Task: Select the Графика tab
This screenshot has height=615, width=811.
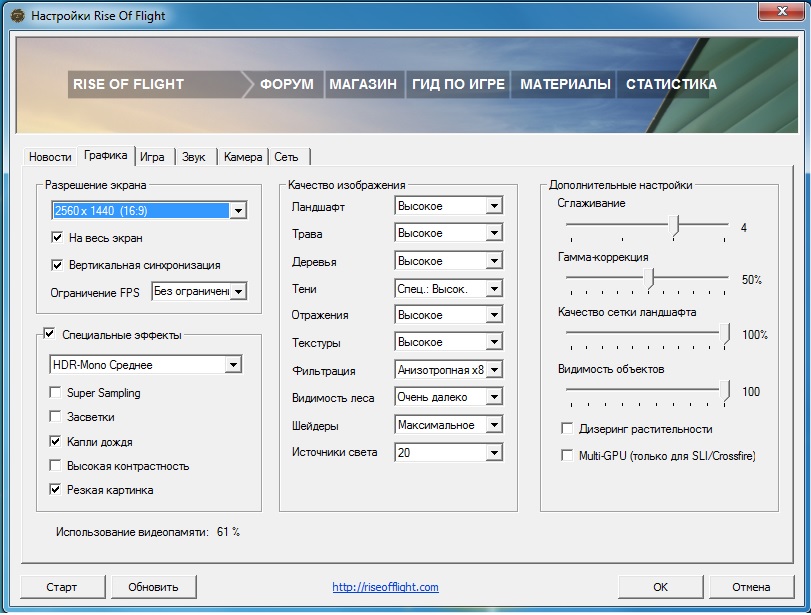Action: pos(106,155)
